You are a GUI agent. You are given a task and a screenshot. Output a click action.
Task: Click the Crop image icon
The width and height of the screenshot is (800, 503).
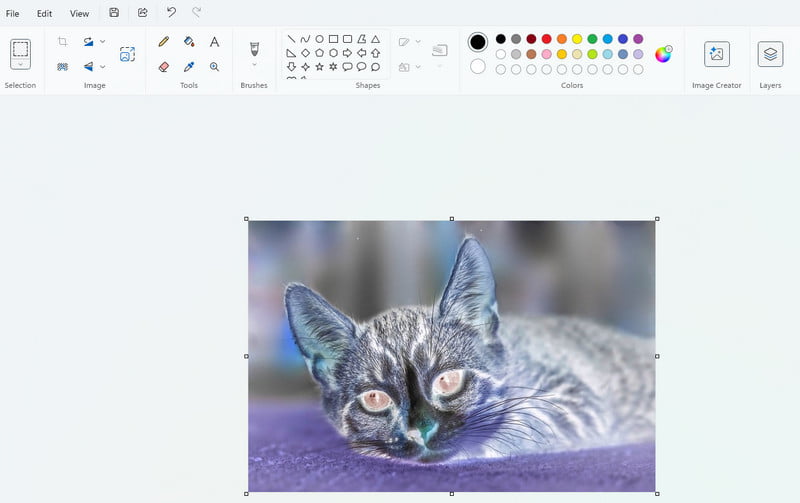click(x=62, y=42)
